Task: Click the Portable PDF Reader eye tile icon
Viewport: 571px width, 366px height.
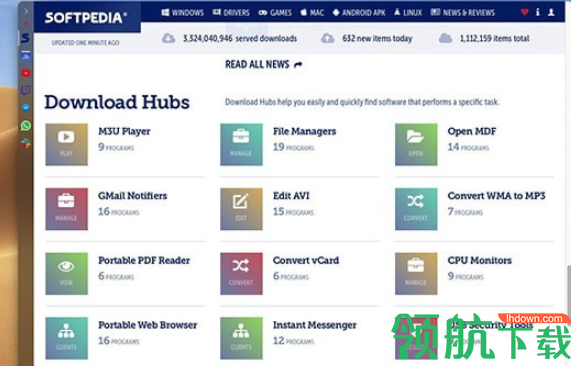Action: [66, 273]
